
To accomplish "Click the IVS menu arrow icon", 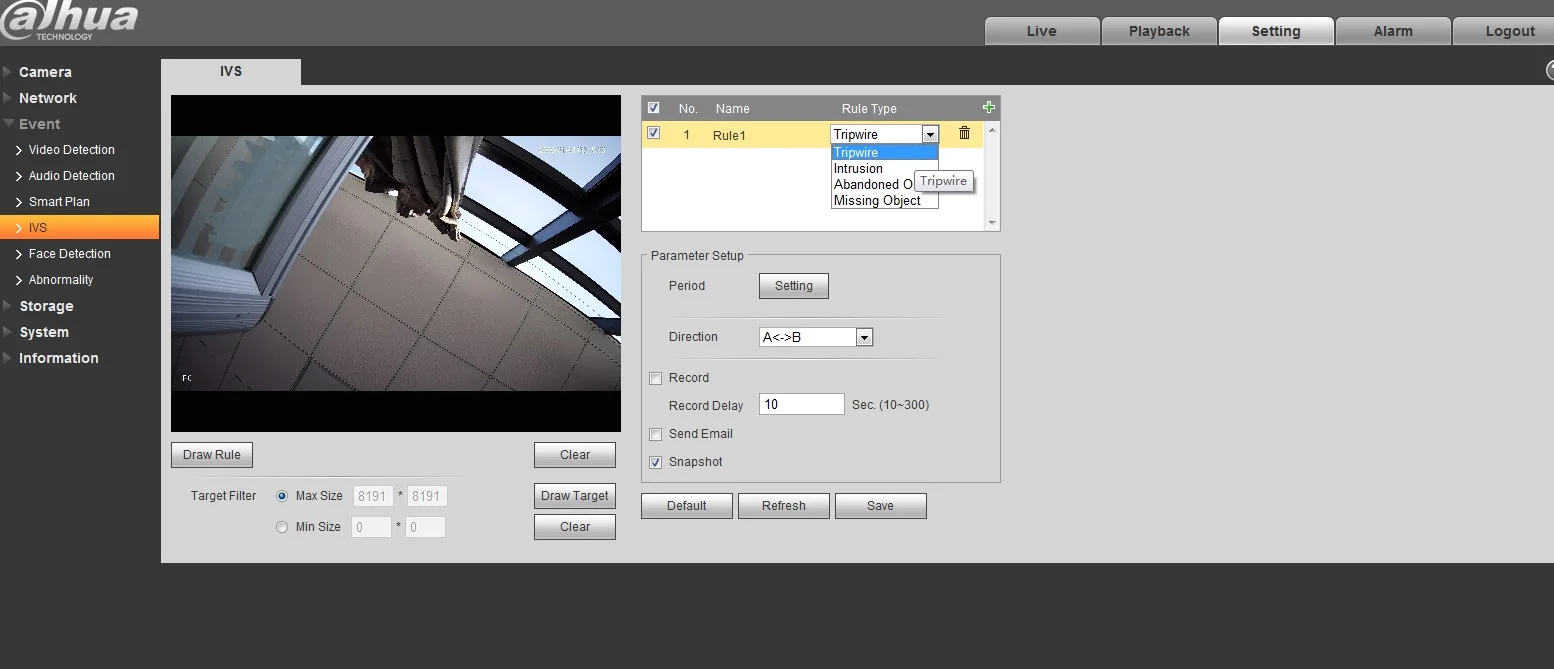I will click(19, 228).
